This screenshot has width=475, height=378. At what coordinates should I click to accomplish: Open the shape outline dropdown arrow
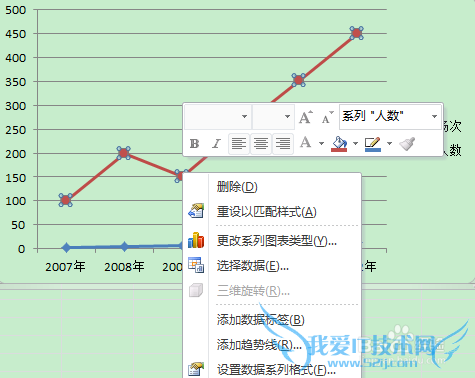pos(389,144)
